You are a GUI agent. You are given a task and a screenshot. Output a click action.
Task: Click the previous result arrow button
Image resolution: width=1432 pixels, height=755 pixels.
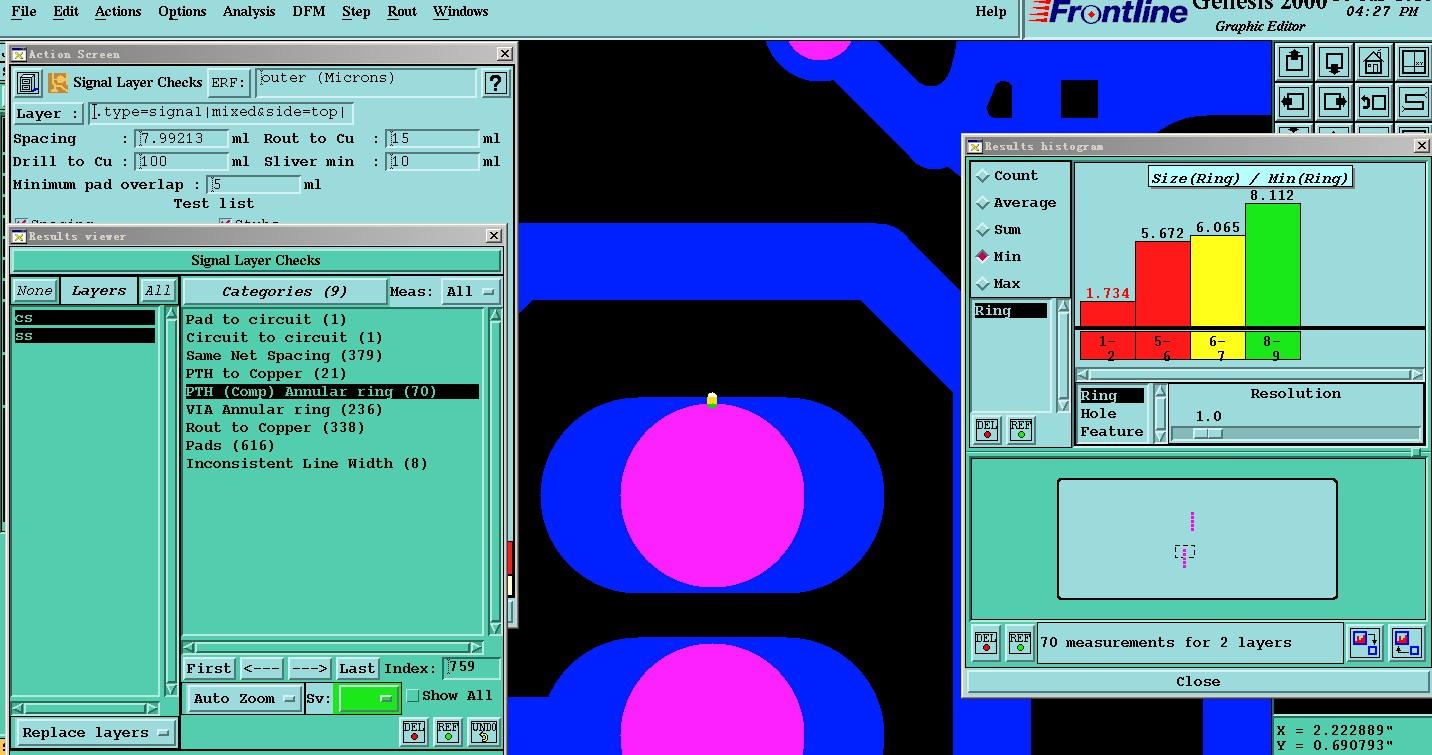coord(261,668)
